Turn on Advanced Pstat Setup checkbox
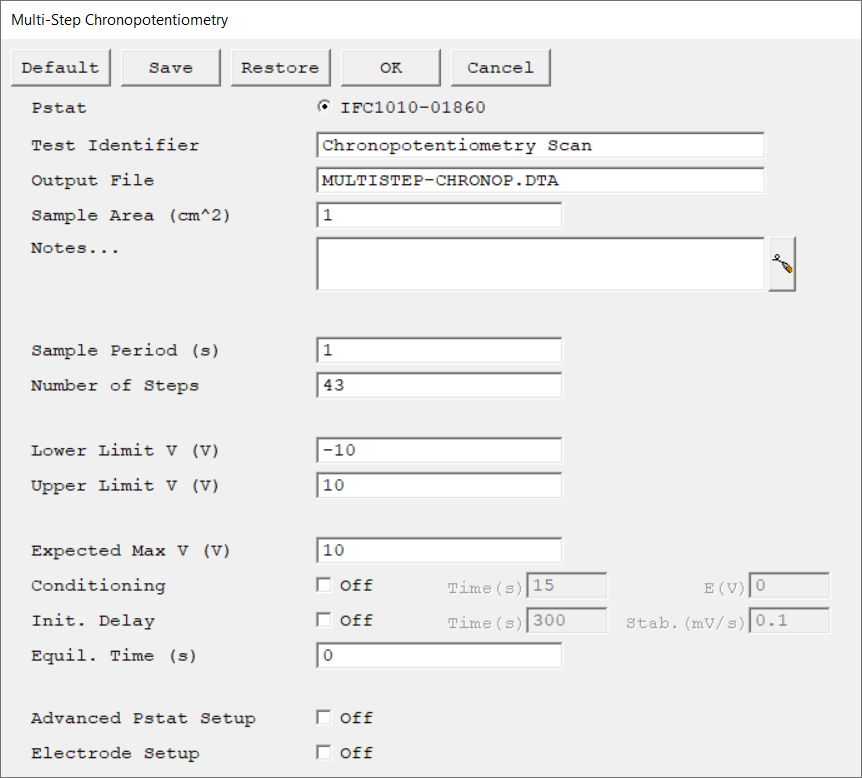 324,717
